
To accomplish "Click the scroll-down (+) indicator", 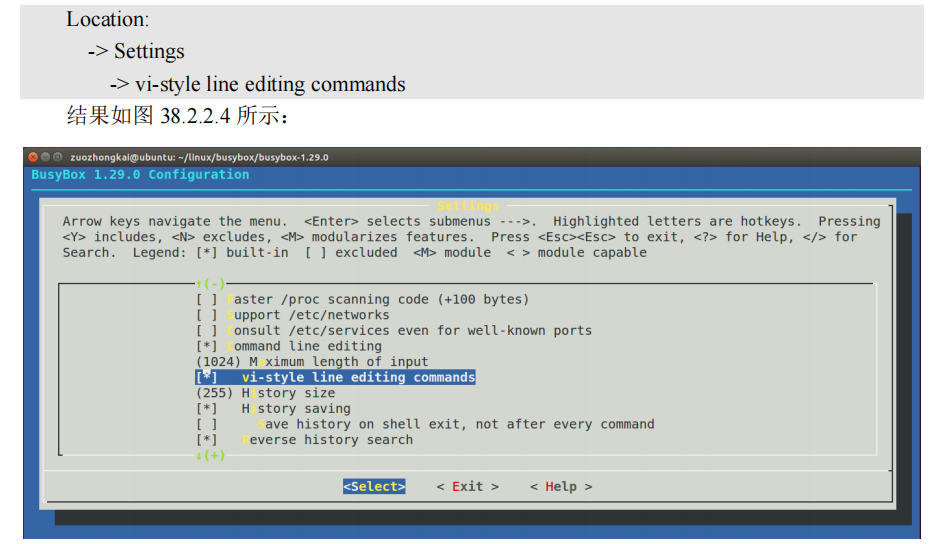I will point(211,455).
